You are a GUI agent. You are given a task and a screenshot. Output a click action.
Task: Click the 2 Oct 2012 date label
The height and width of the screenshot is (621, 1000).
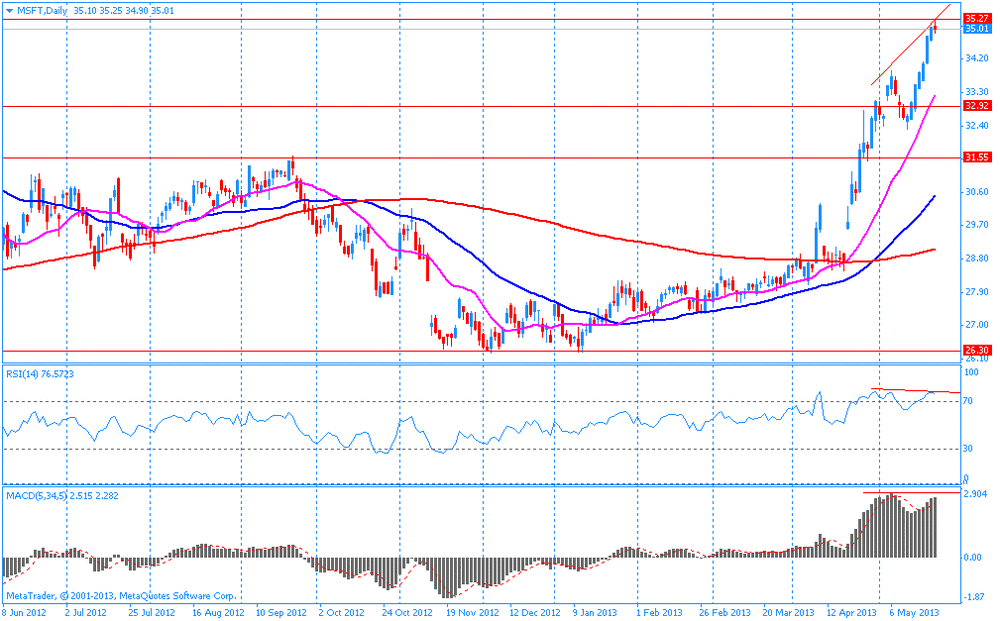(x=340, y=613)
